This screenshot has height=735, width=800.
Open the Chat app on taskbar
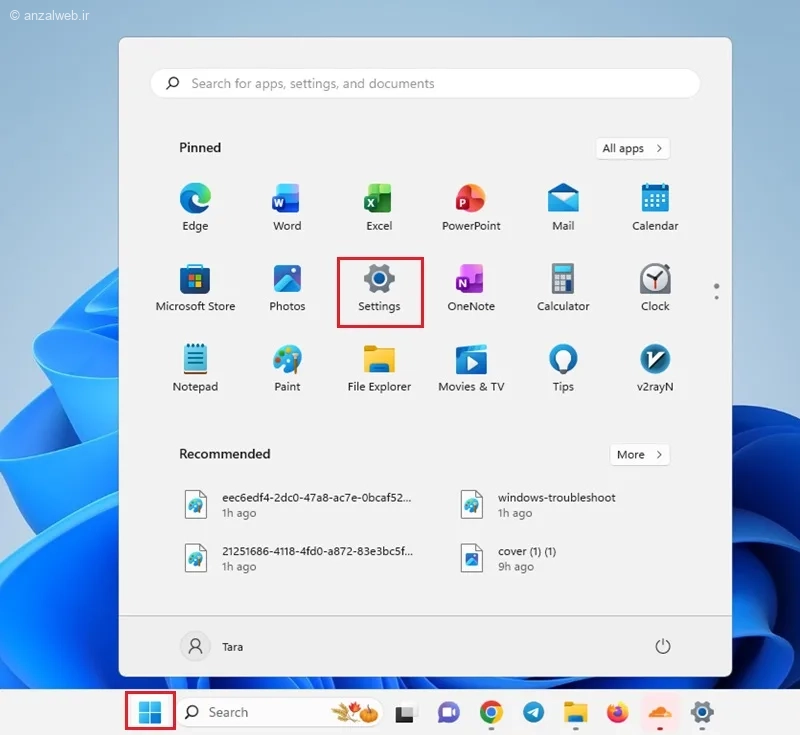tap(448, 712)
